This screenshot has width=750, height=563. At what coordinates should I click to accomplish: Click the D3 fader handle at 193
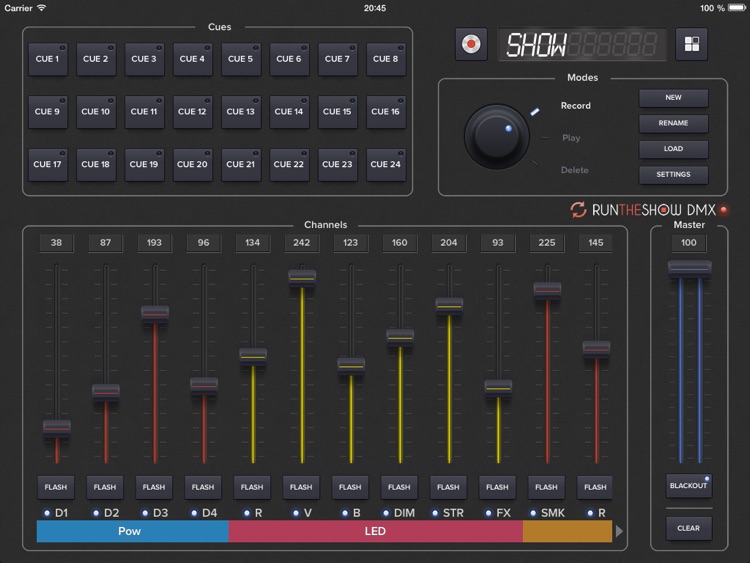point(155,314)
